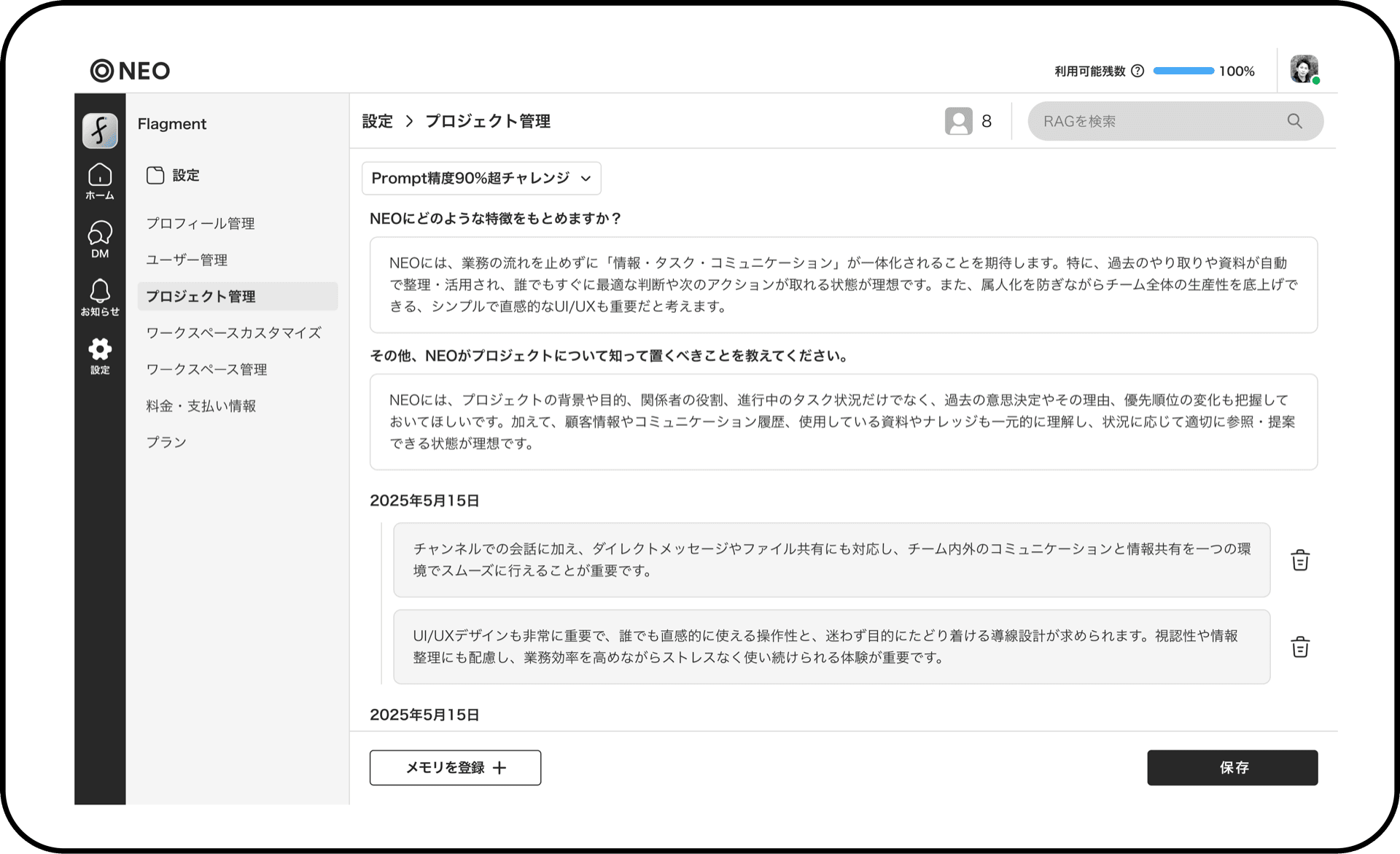Click the 設定 folder icon in panel
Screen dimensions: 1400x854
[155, 175]
